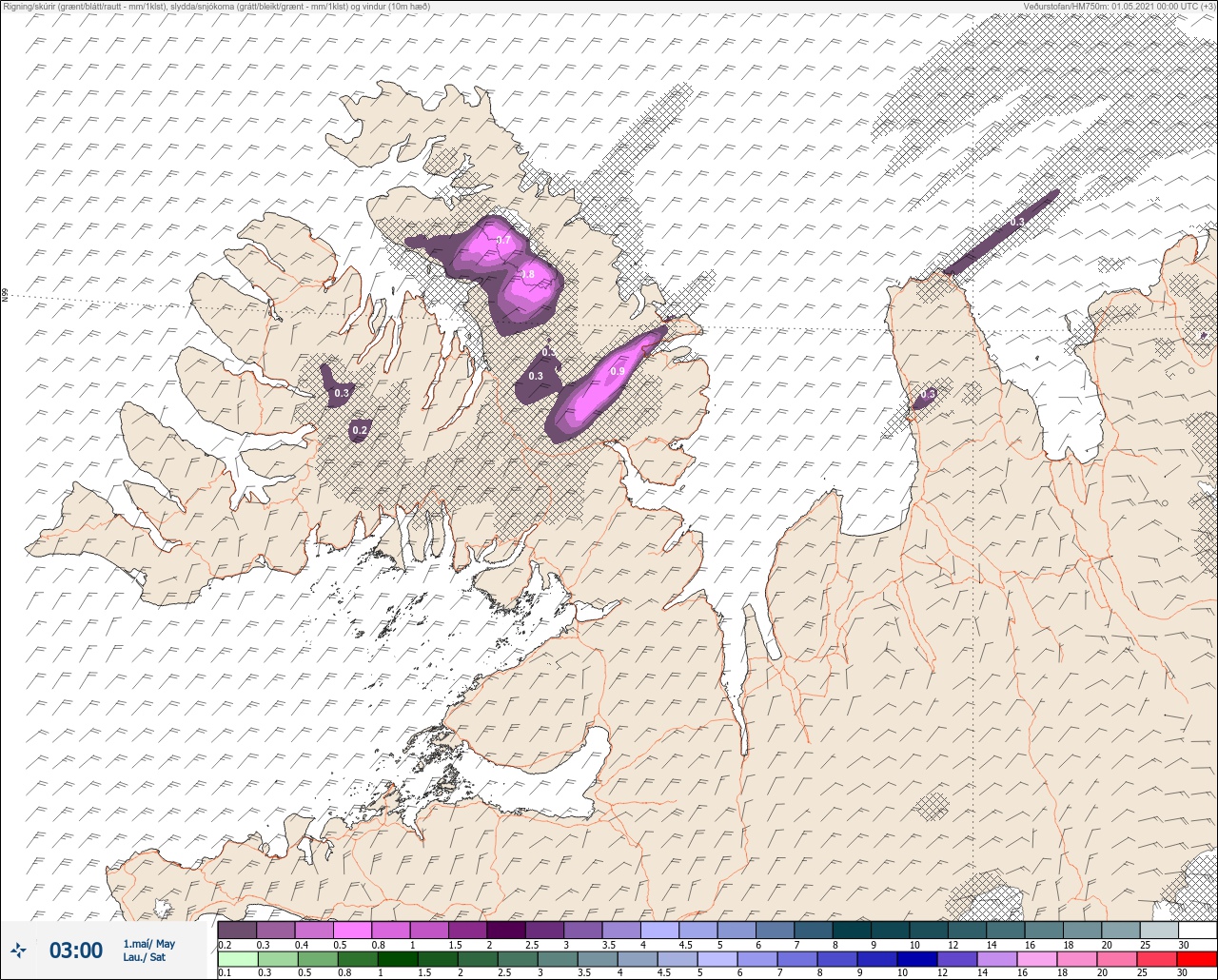
Task: Select the upper legend swatch labeled 0.2
Action: (237, 930)
